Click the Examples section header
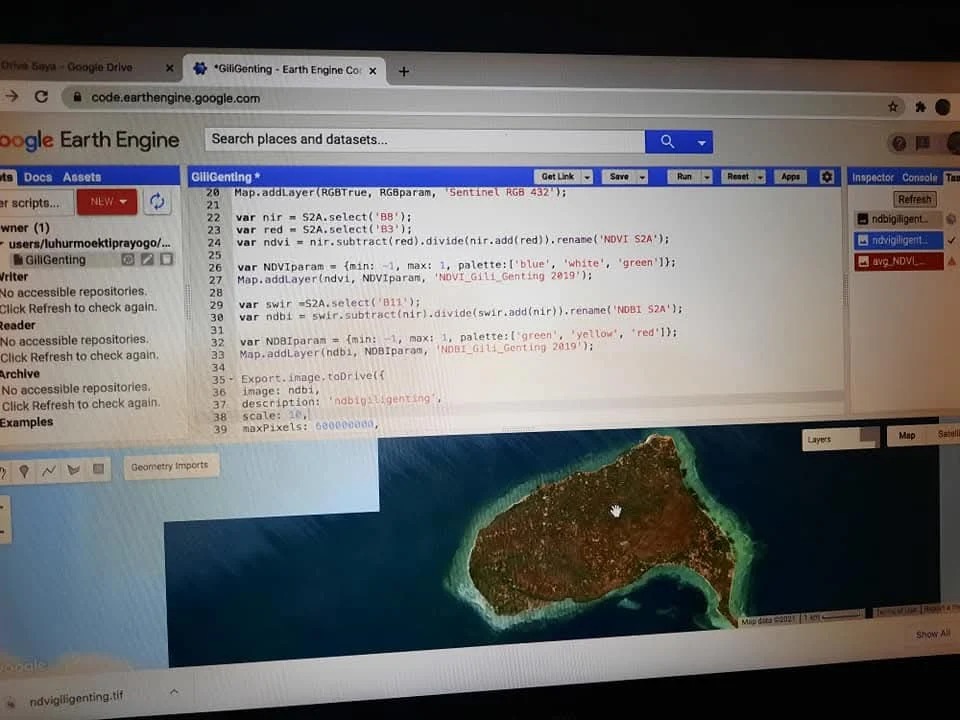The image size is (960, 720). coord(26,422)
